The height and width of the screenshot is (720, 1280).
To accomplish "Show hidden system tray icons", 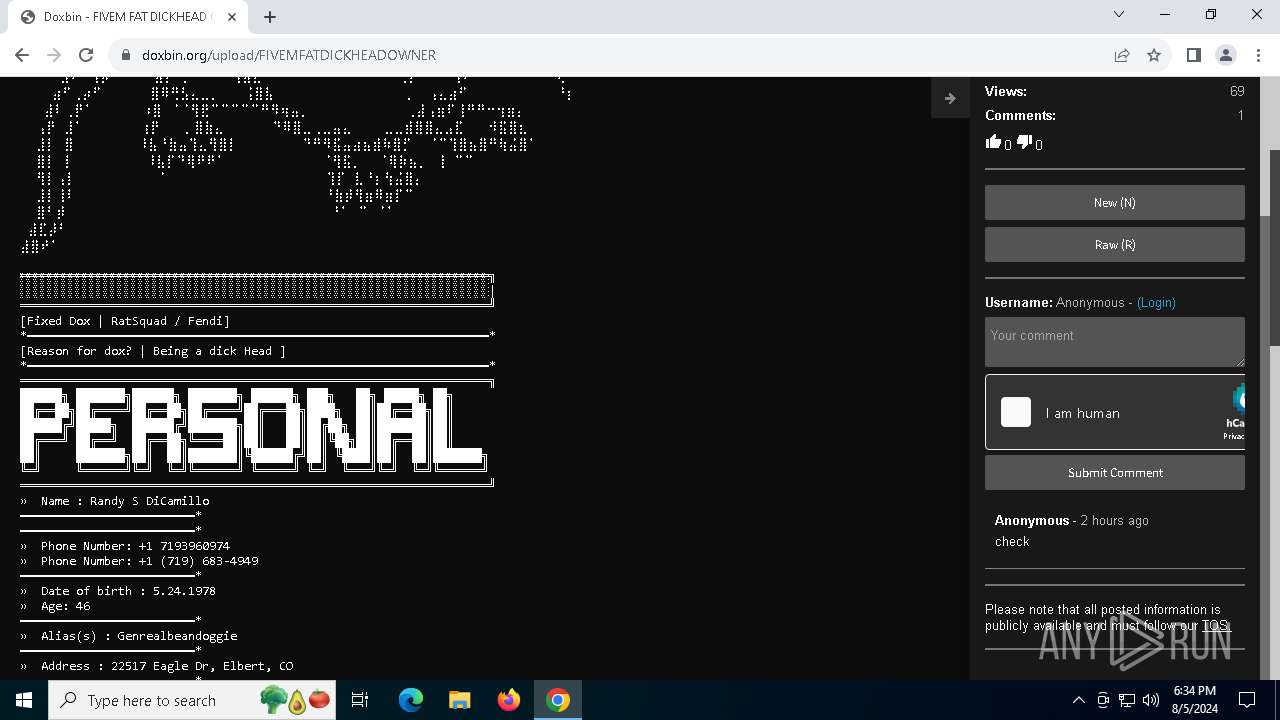I will [1078, 700].
